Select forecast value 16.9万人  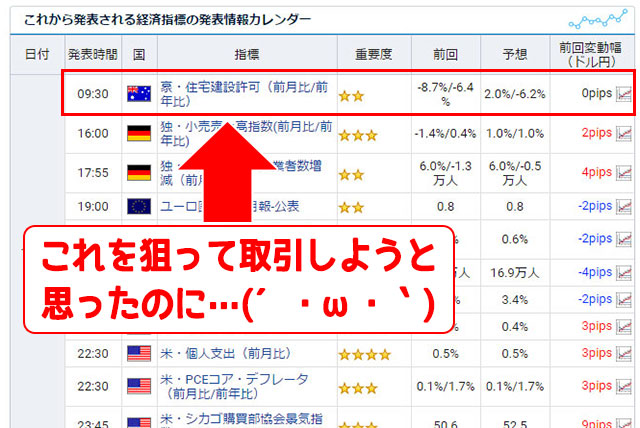click(515, 273)
